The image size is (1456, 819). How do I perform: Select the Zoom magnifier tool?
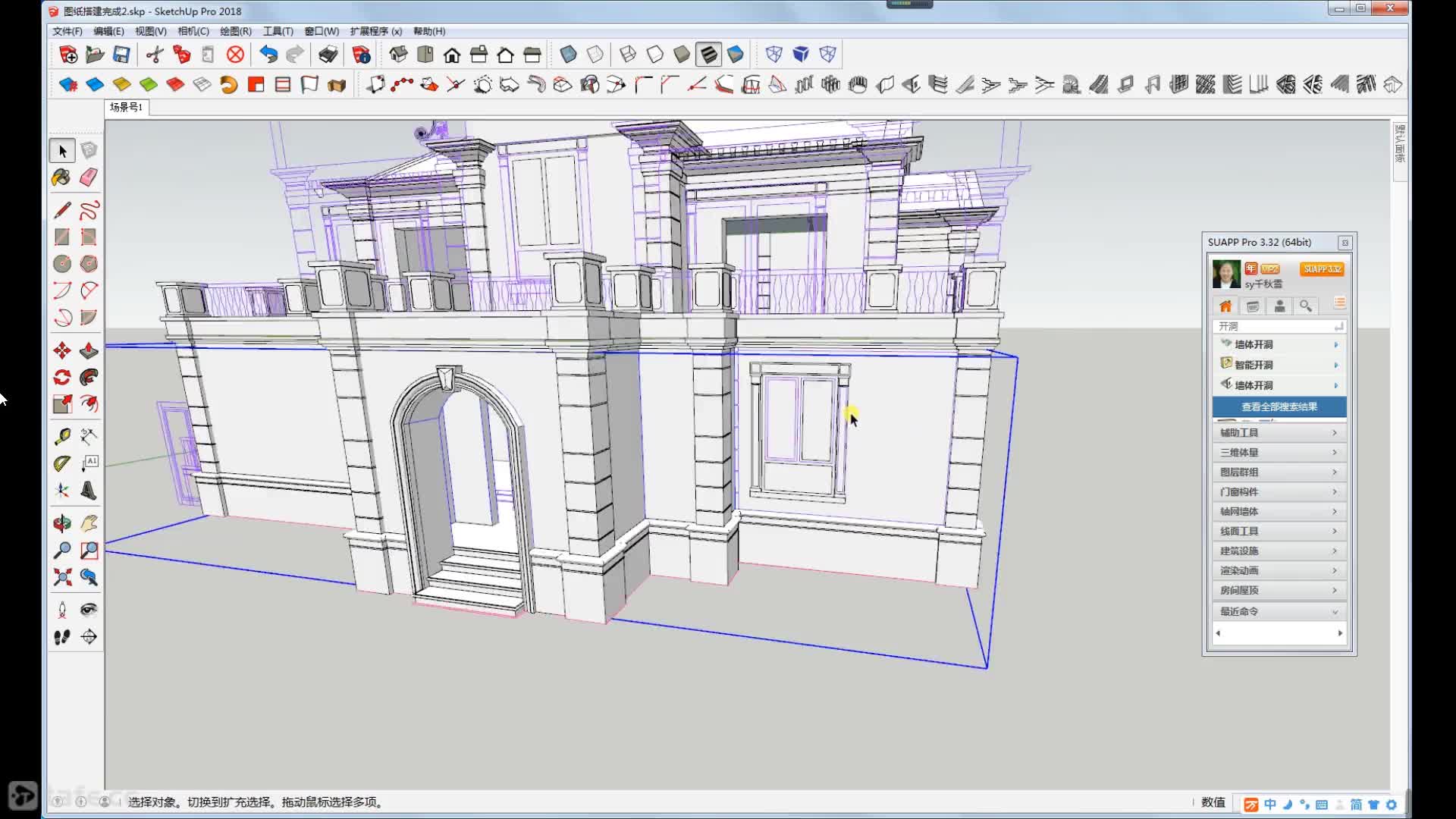point(62,551)
